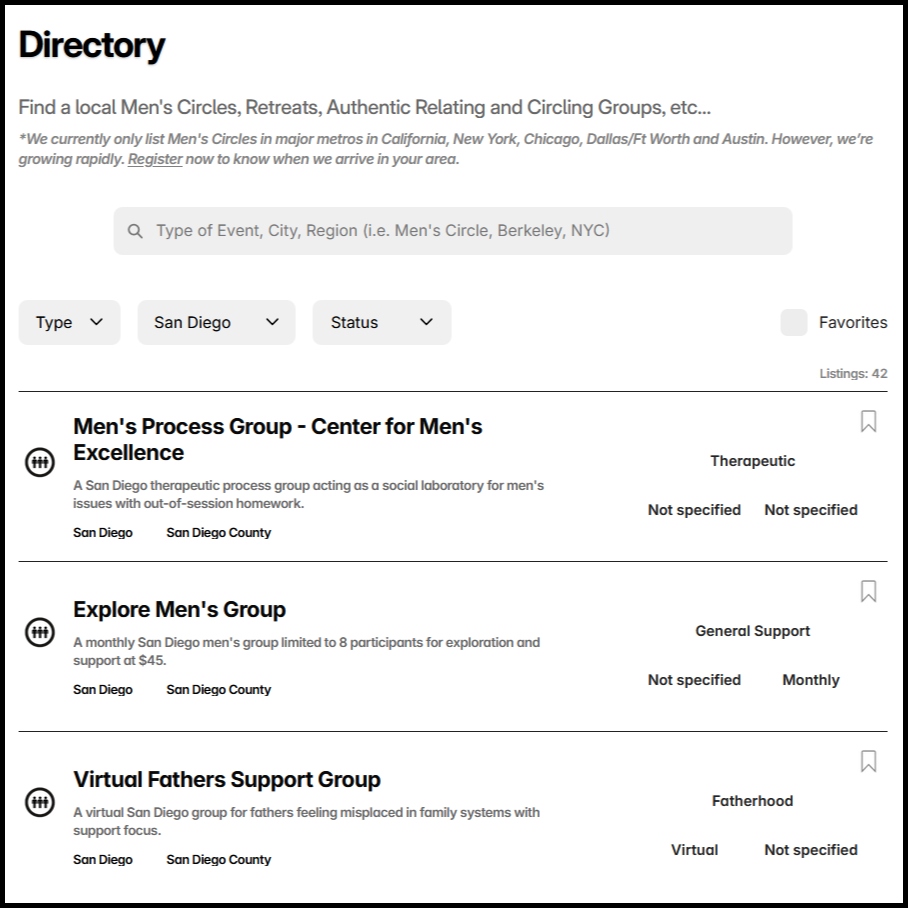Click the search magnifier icon
Viewport: 908px width, 908px height.
135,230
